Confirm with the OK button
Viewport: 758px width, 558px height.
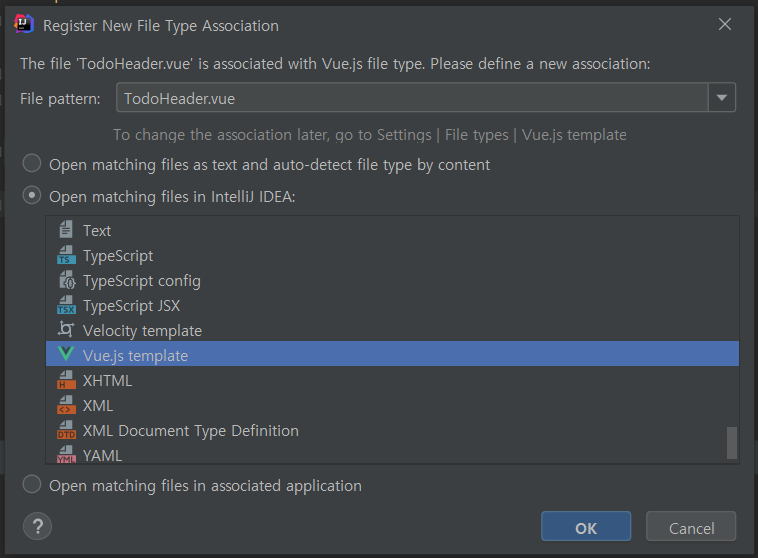[x=586, y=527]
